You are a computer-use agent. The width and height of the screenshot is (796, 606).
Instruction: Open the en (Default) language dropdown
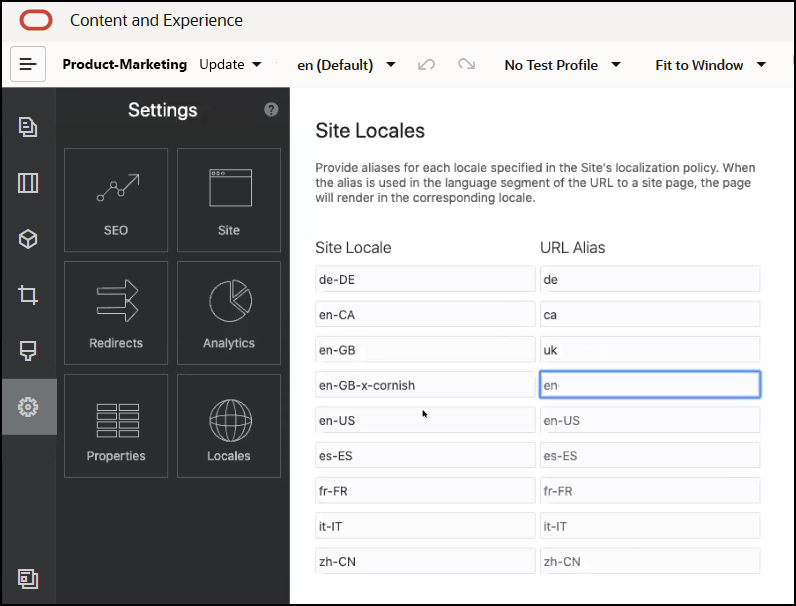(346, 65)
